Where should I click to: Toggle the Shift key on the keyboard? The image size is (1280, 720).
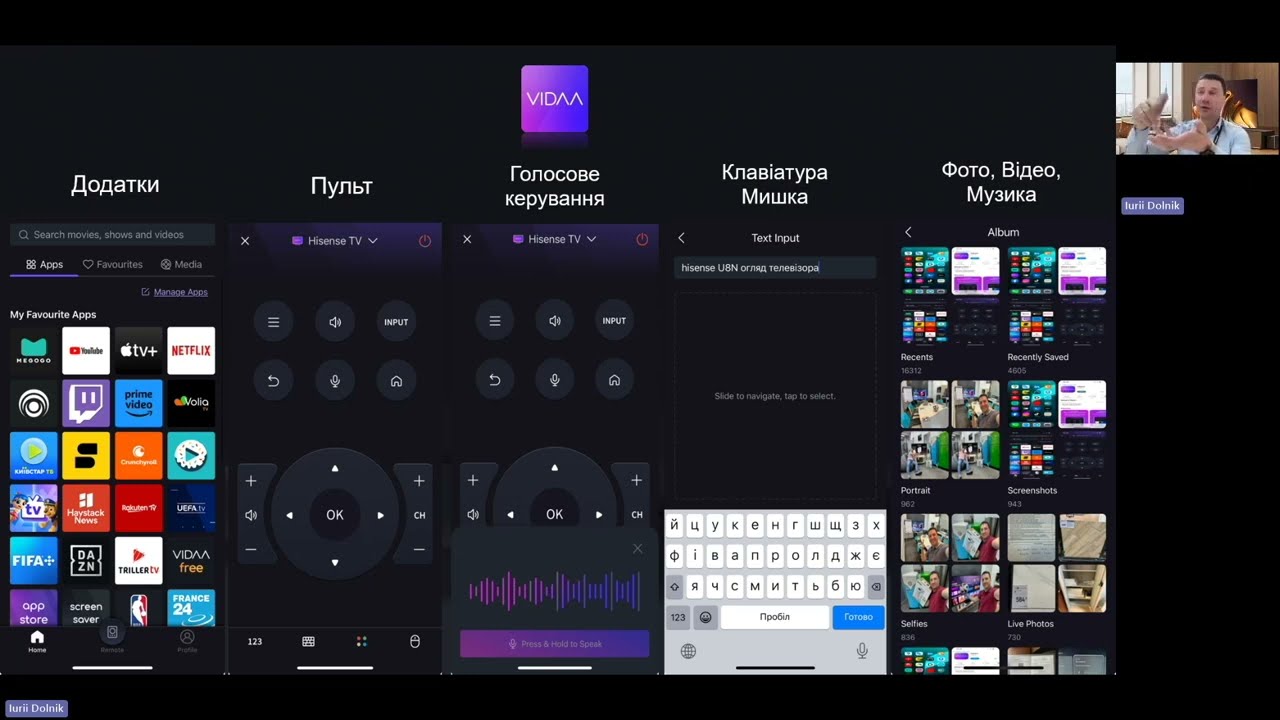[x=674, y=587]
